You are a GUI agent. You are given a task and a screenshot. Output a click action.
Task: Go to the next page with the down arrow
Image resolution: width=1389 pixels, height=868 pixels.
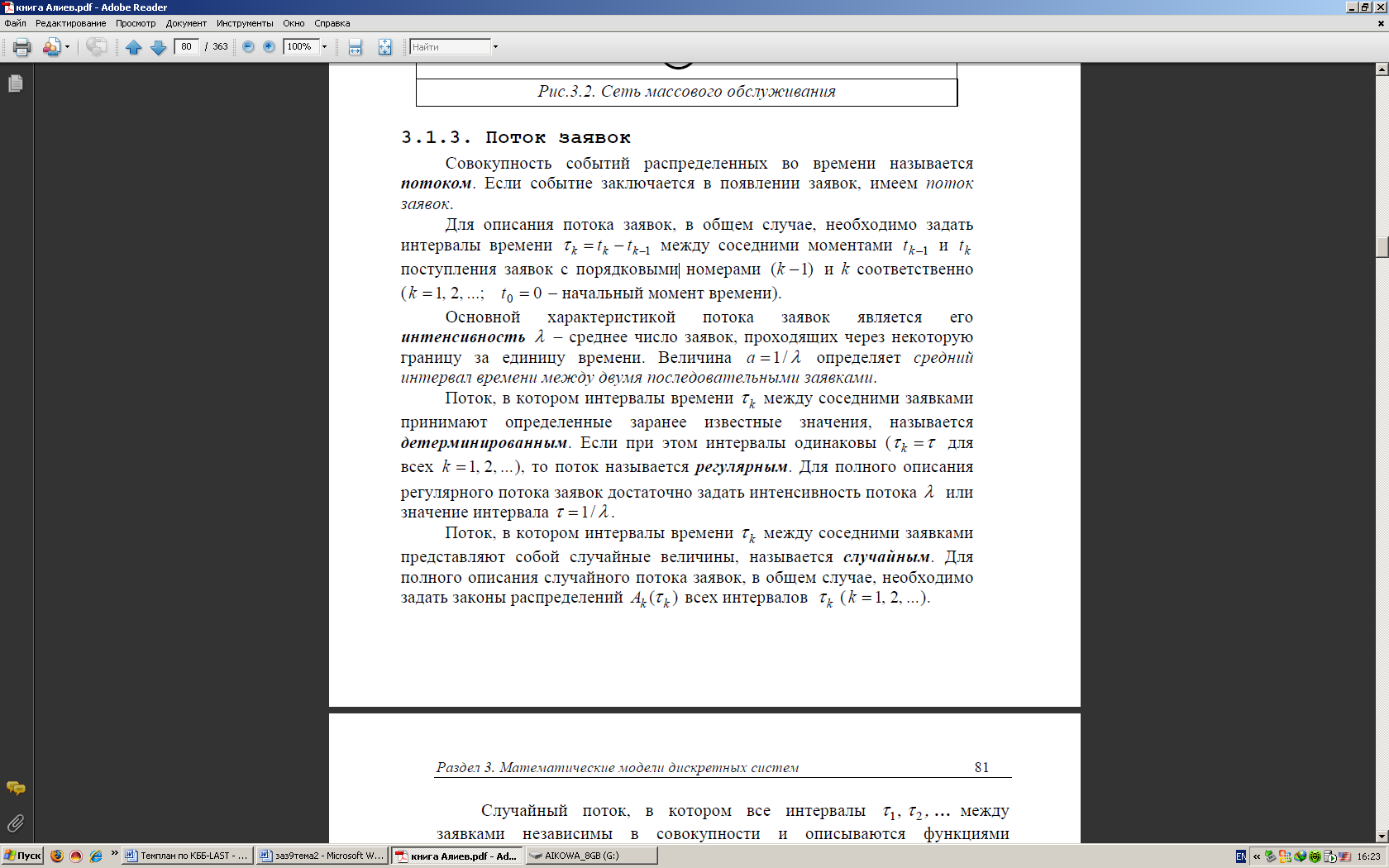tap(159, 47)
